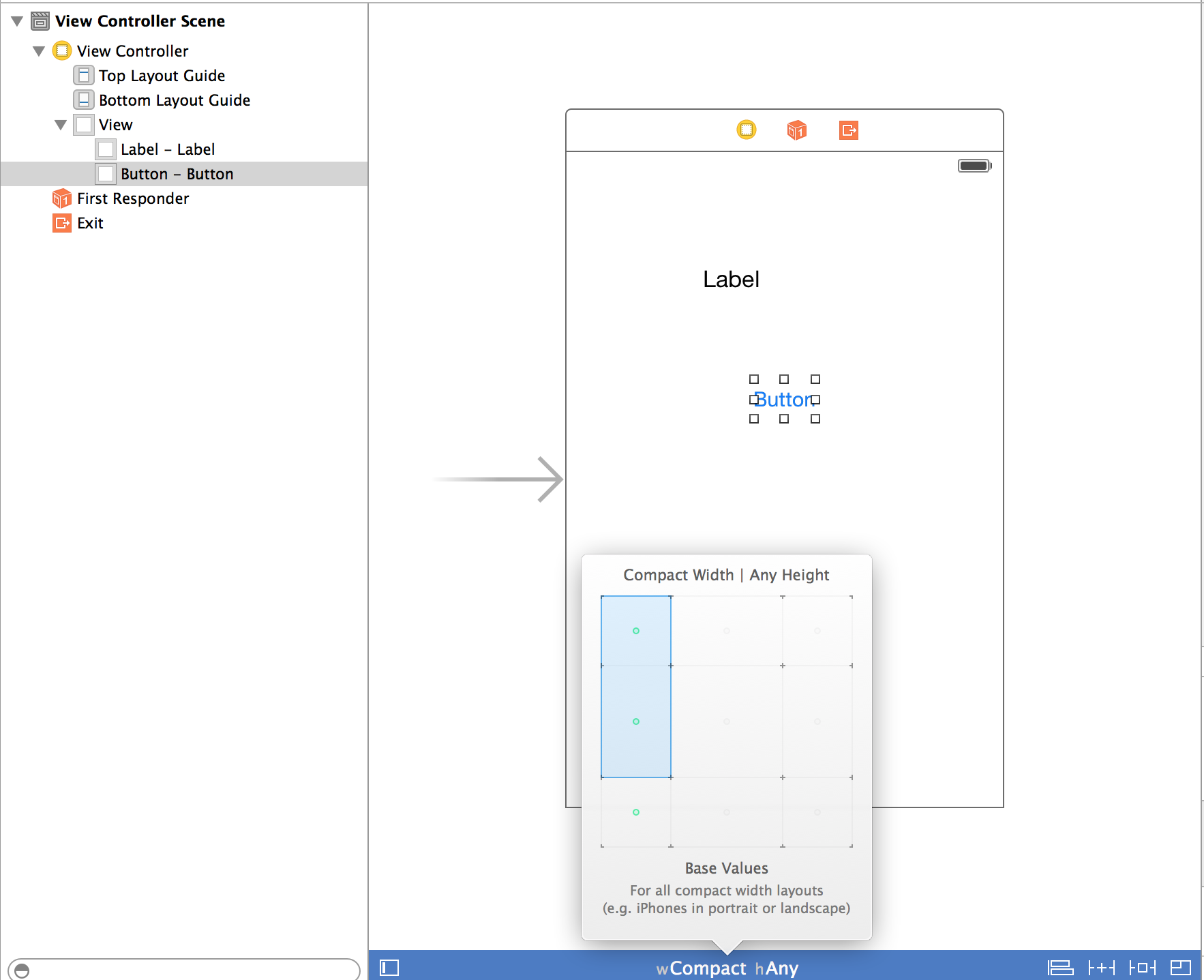
Task: Click the top-middle resize handle of Button
Action: click(x=784, y=379)
